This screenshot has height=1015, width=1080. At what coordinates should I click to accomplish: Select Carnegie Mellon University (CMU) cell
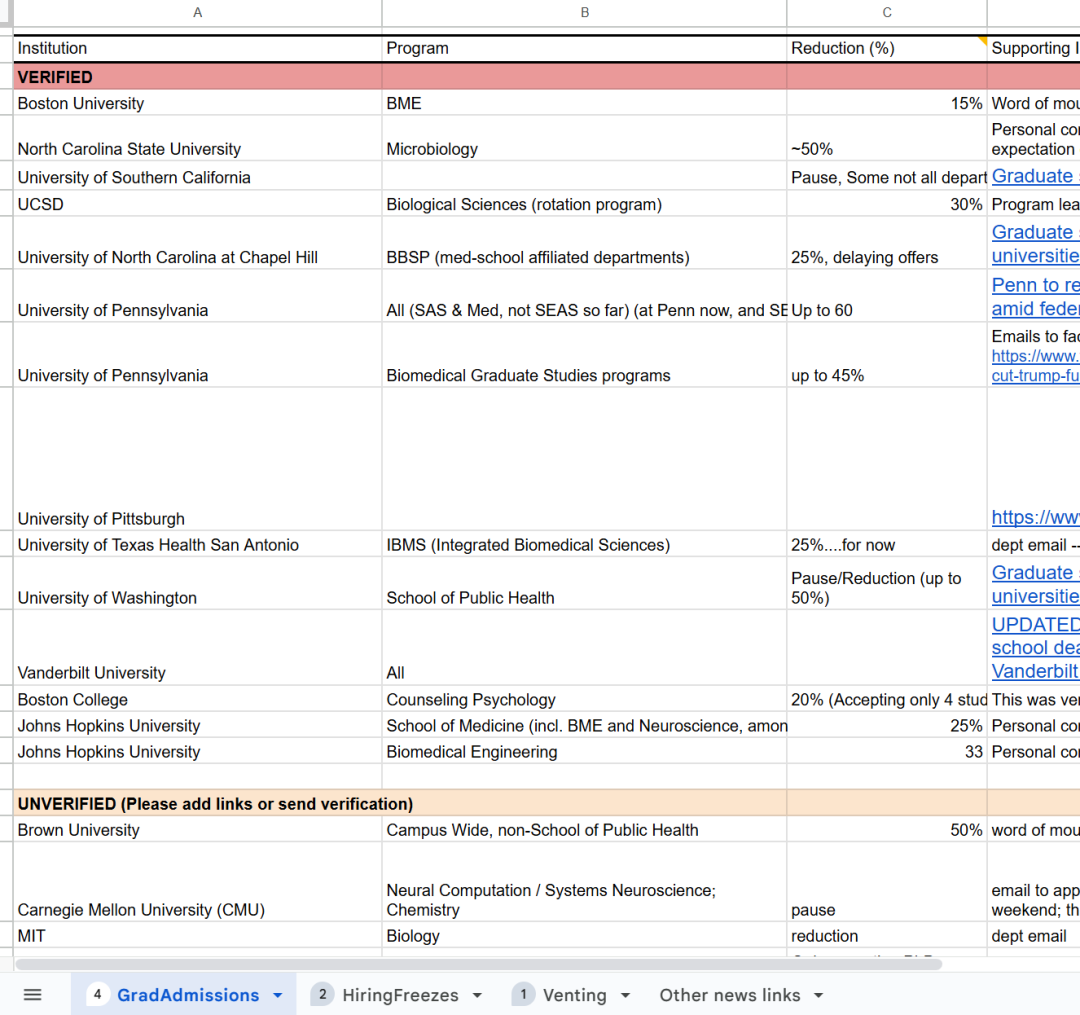click(x=198, y=882)
